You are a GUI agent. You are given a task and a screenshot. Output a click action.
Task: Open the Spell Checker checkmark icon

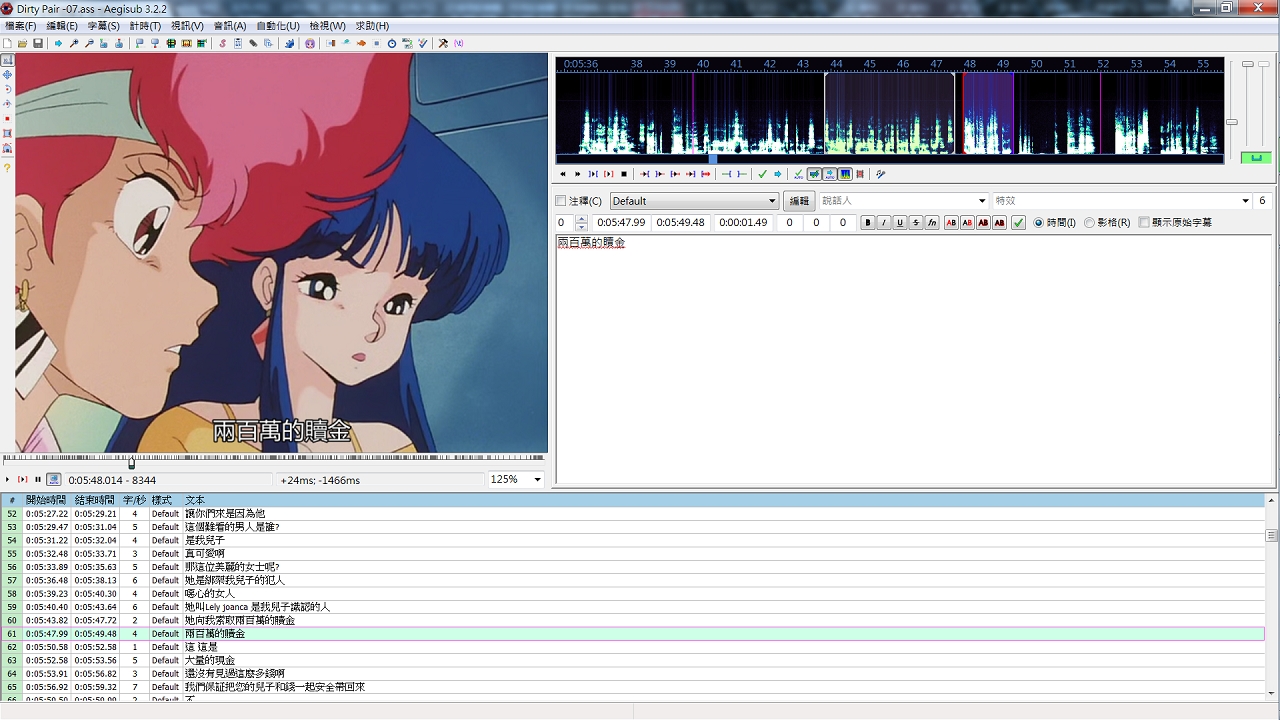point(423,44)
